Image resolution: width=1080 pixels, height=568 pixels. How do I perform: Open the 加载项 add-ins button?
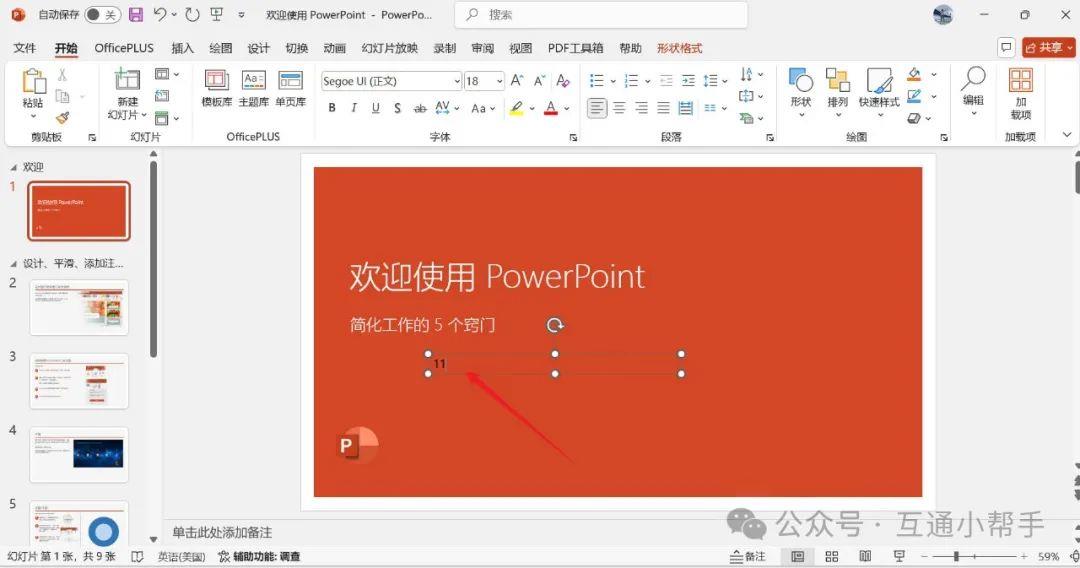[x=1020, y=94]
